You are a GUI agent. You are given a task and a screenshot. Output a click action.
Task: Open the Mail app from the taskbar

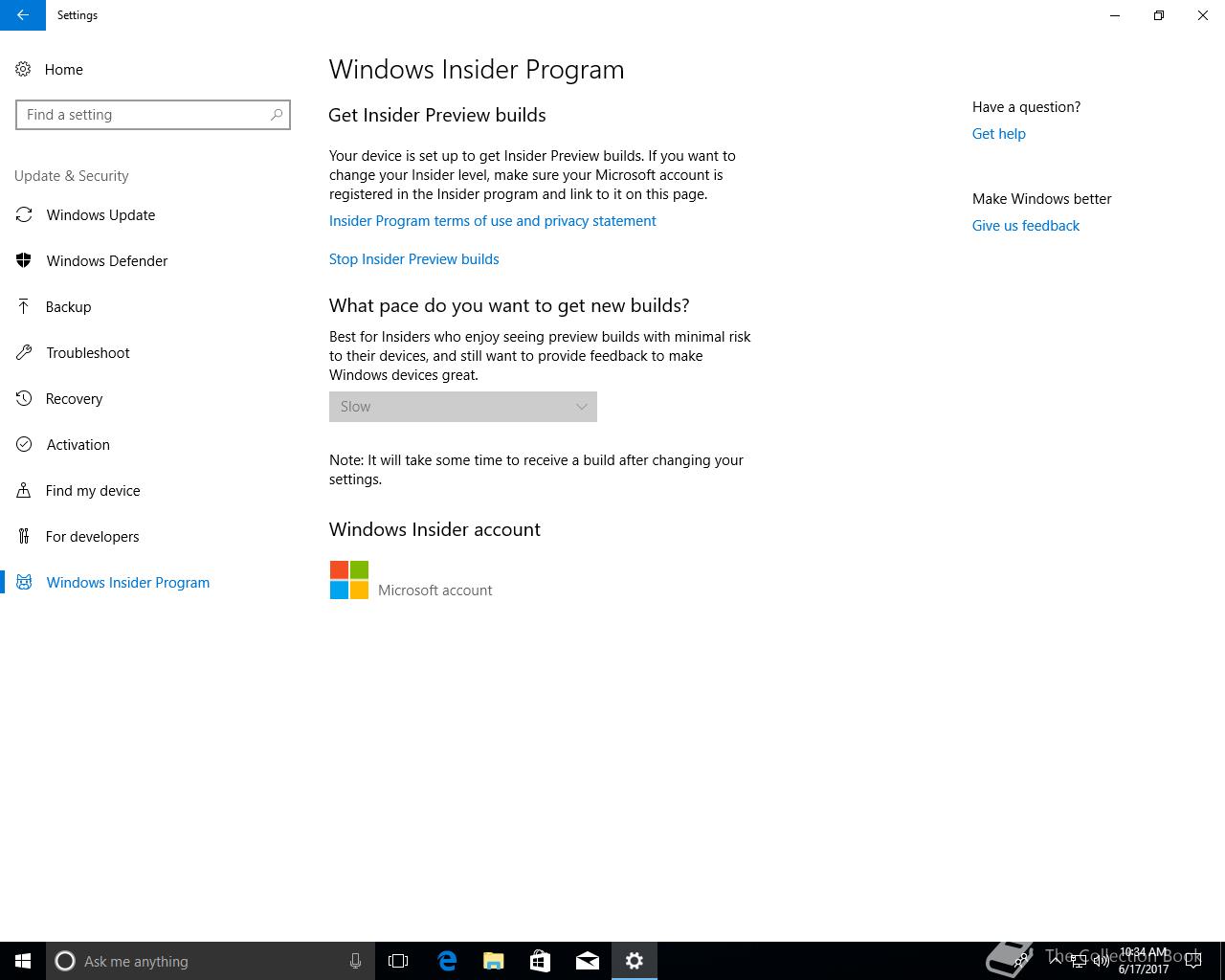588,961
